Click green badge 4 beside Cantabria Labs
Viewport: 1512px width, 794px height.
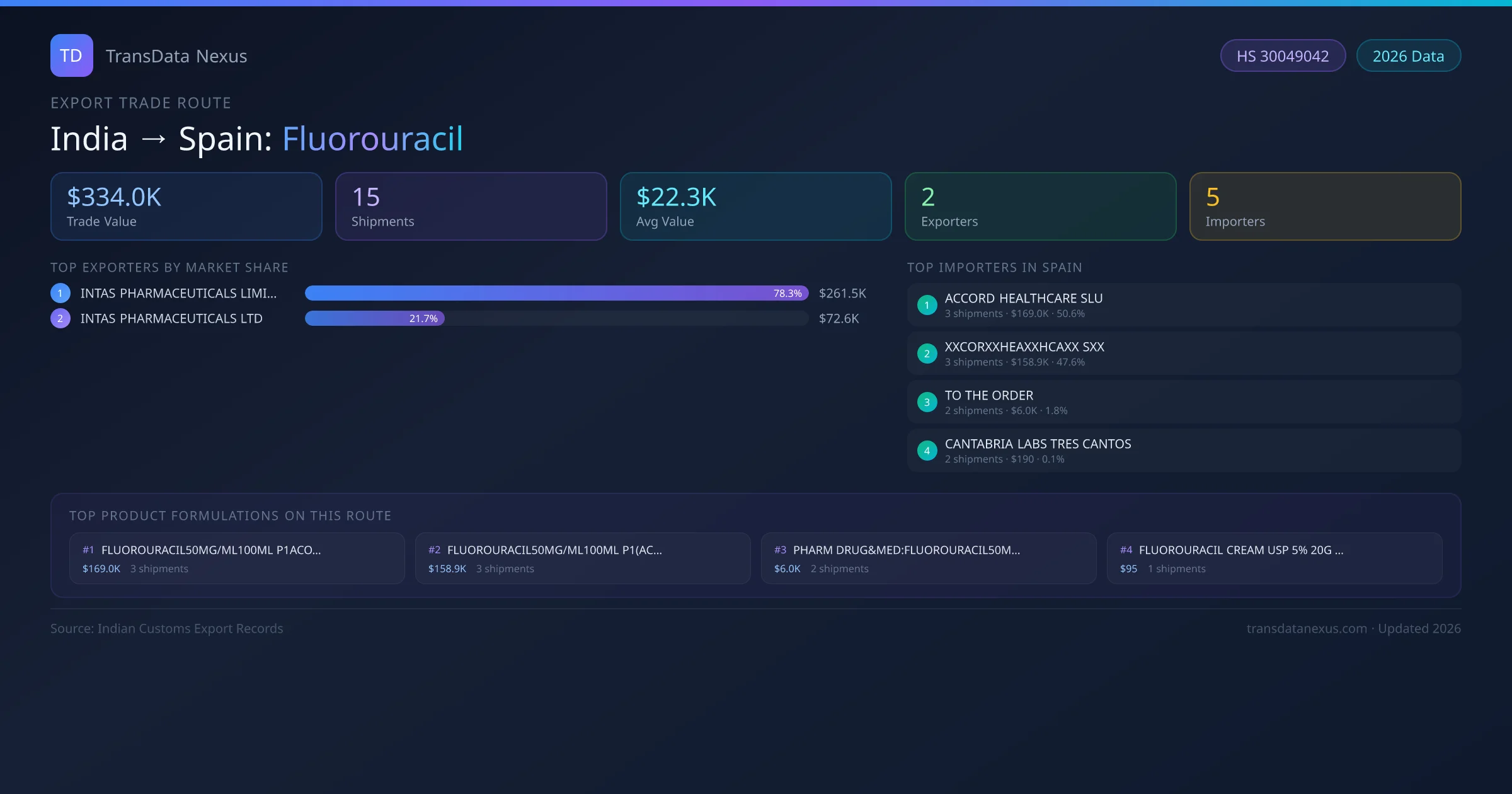pos(927,451)
